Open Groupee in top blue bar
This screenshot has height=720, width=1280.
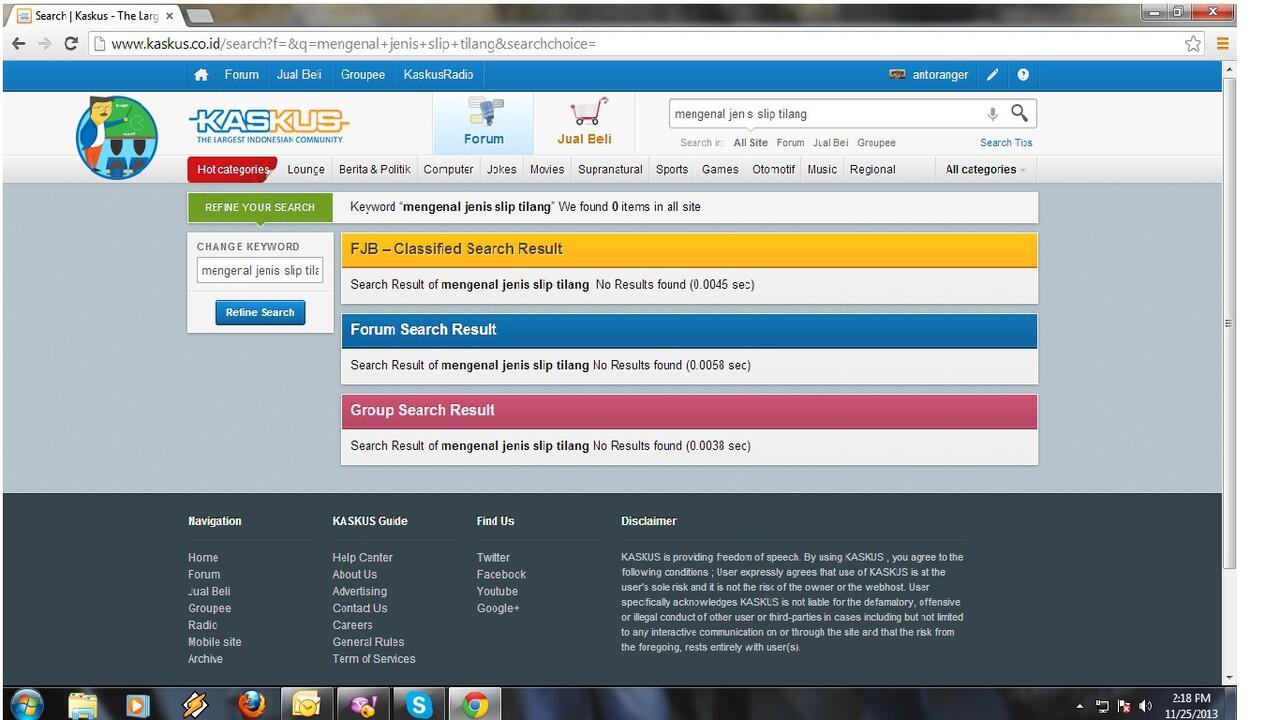click(363, 75)
